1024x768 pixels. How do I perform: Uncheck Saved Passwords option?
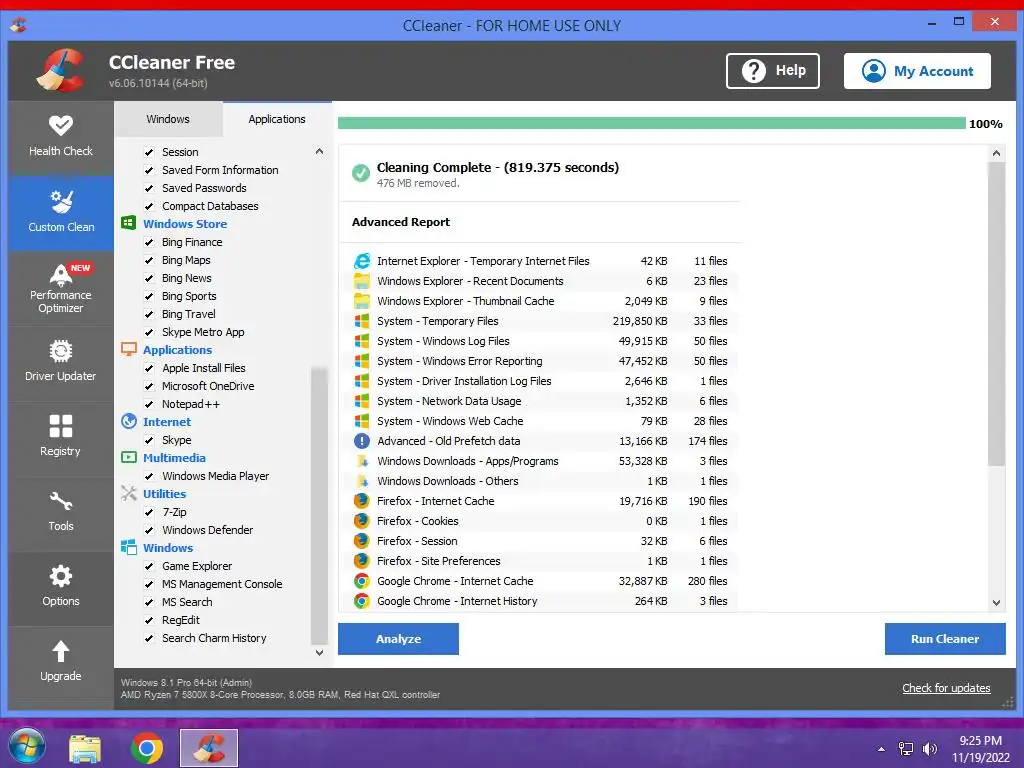pos(149,188)
